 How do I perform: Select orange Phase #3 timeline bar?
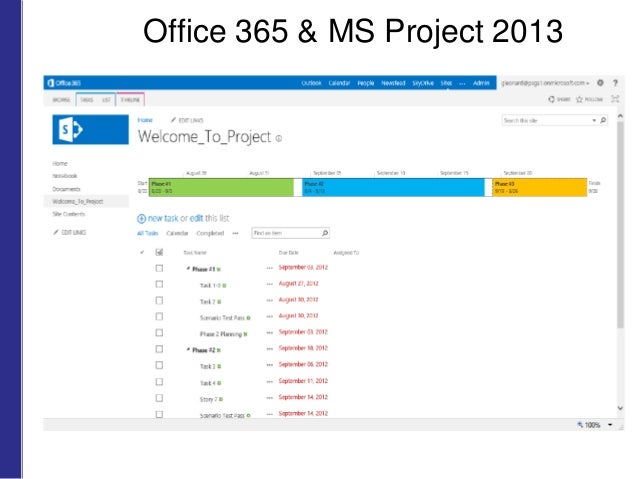(x=540, y=187)
